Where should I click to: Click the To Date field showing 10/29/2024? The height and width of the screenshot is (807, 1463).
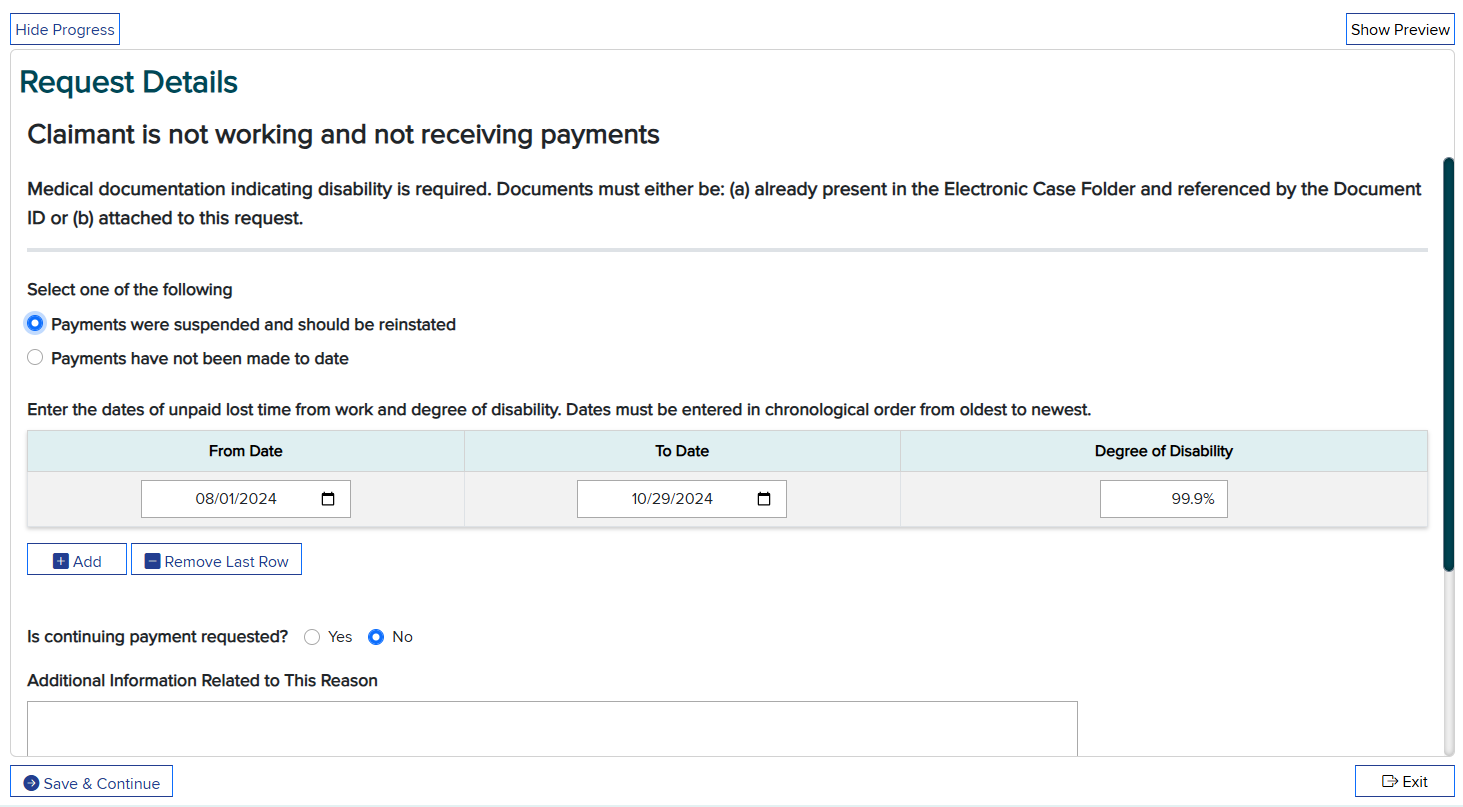672,499
